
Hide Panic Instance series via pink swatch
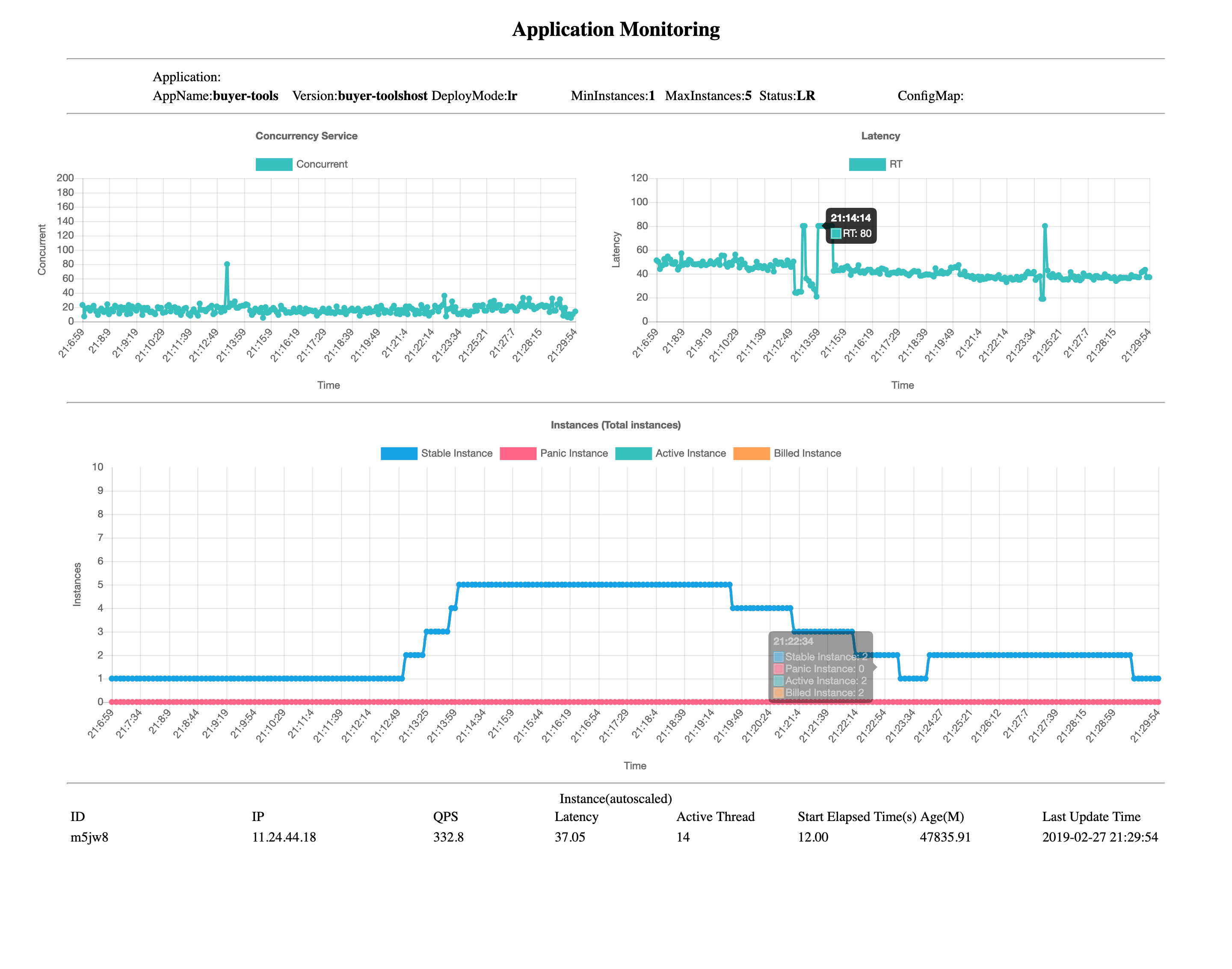pyautogui.click(x=518, y=453)
